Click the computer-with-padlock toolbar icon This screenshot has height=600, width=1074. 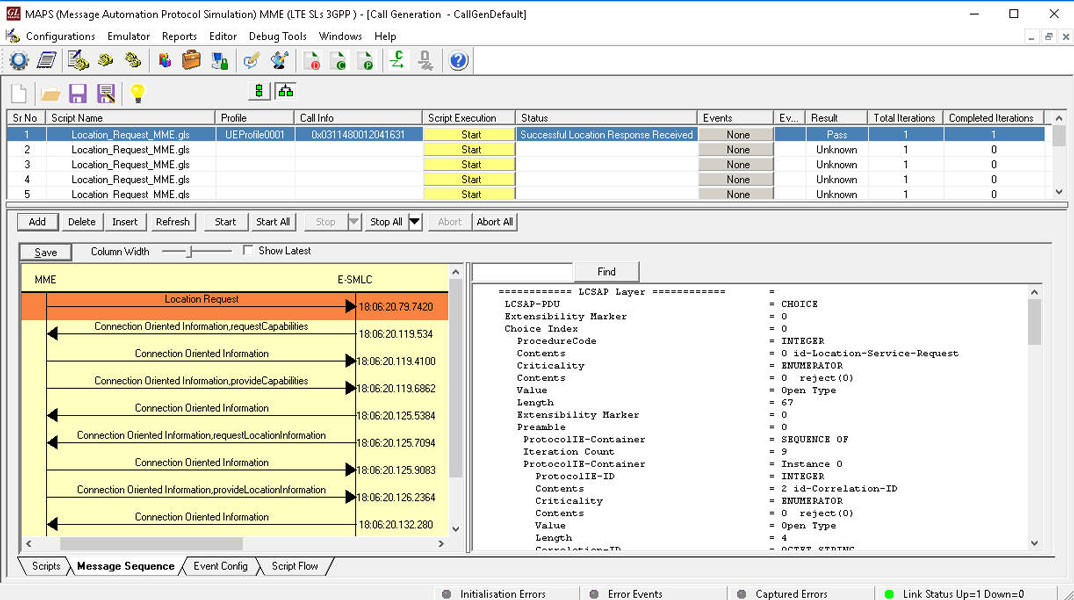pos(220,61)
